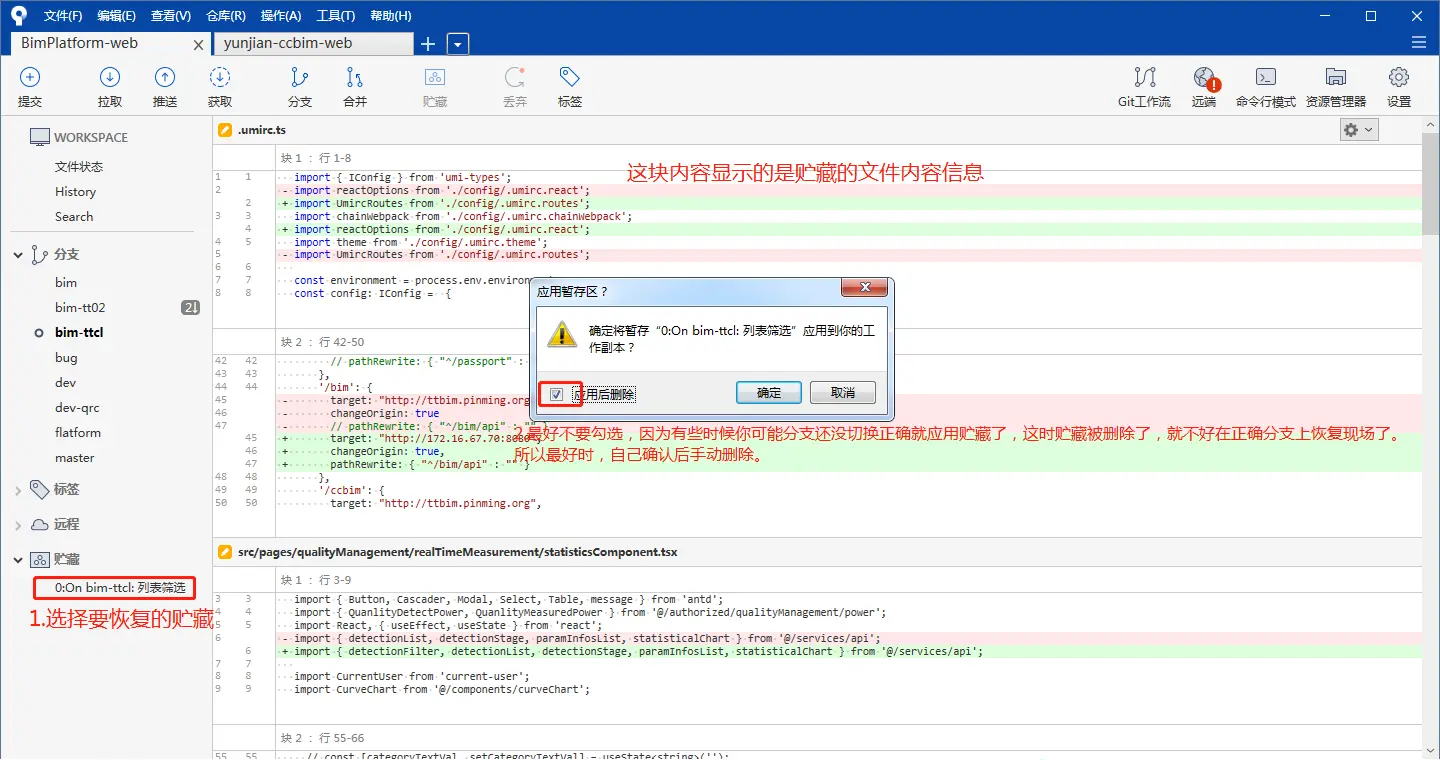1440x760 pixels.
Task: Select Search in the workspace
Action: (74, 217)
